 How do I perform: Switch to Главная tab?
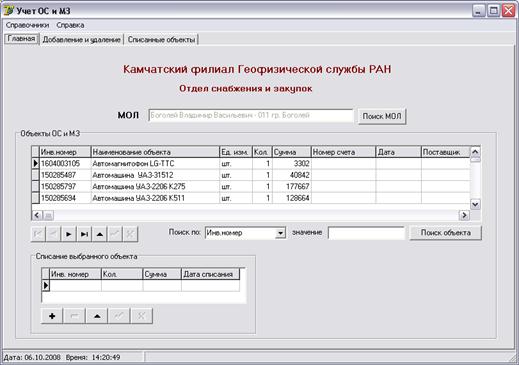pos(21,39)
